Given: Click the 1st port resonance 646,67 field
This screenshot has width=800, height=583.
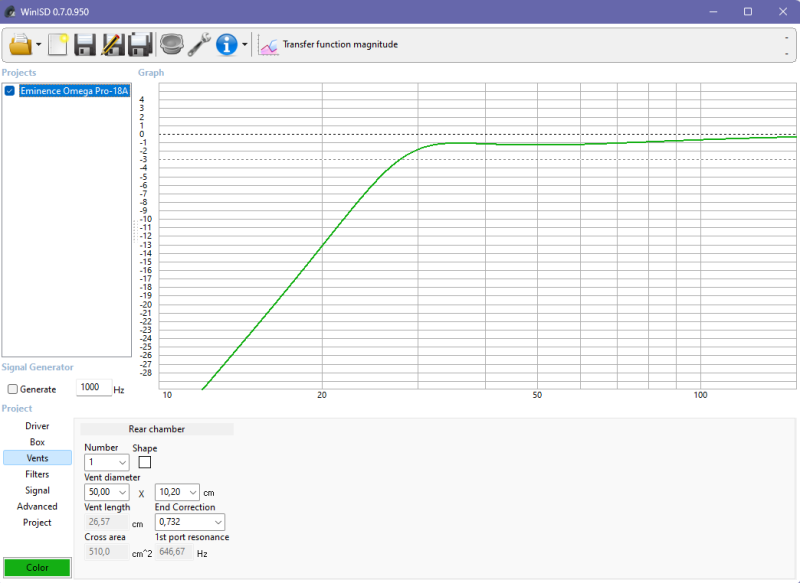Looking at the screenshot, I should [x=174, y=552].
